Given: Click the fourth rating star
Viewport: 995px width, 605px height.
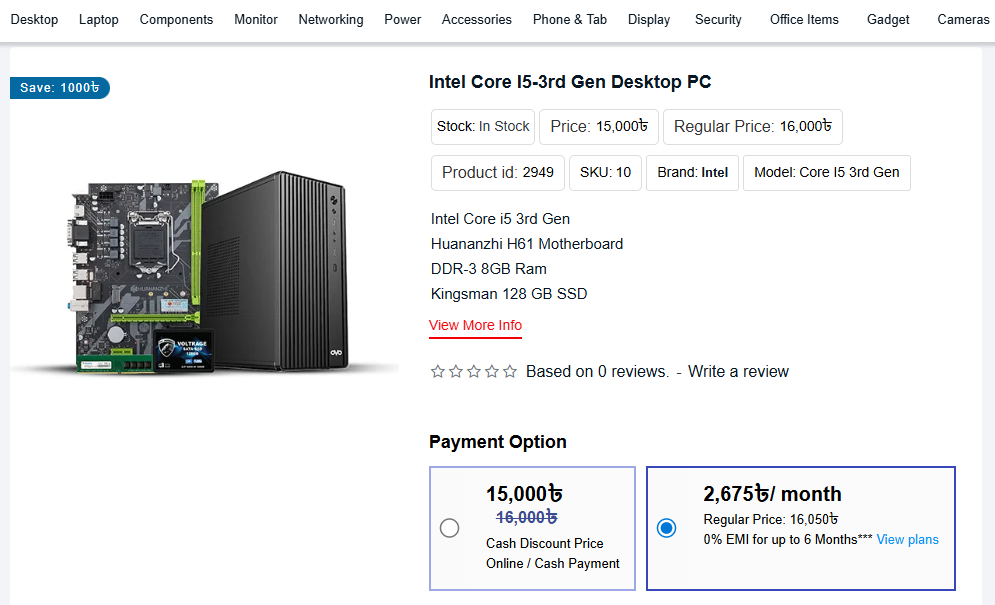Looking at the screenshot, I should click(492, 371).
